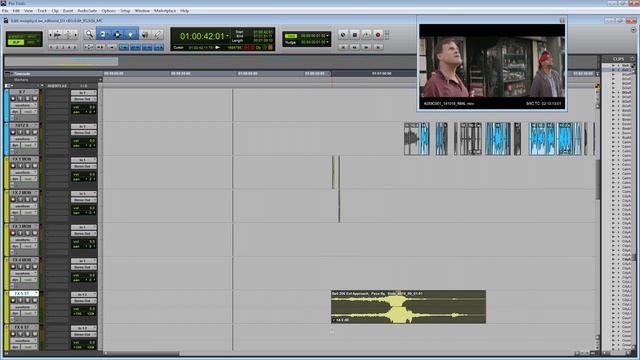Record-enable the FUTZ 8 track
Viewport: 640px width, 360px height.
13,132
